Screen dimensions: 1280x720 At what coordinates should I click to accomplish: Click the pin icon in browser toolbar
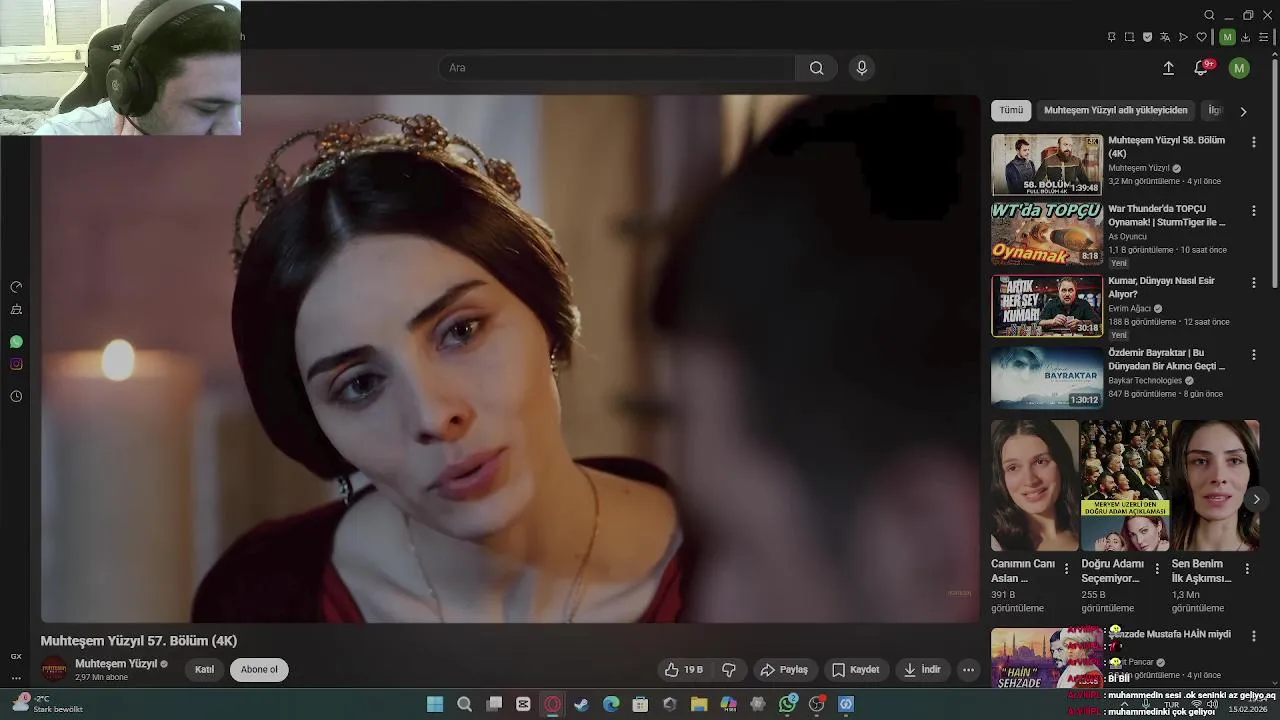click(x=1111, y=37)
